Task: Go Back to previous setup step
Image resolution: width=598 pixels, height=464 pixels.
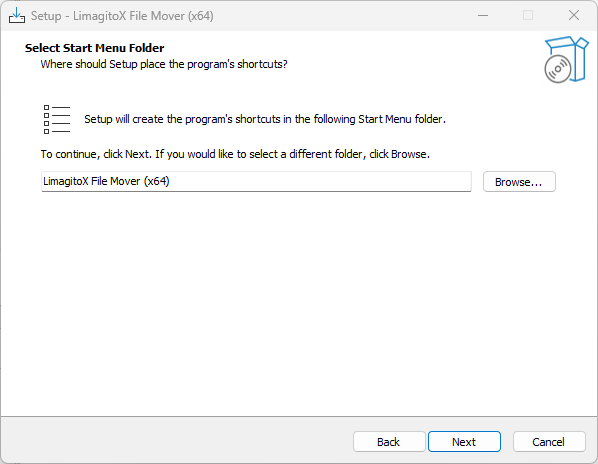Action: (x=389, y=442)
